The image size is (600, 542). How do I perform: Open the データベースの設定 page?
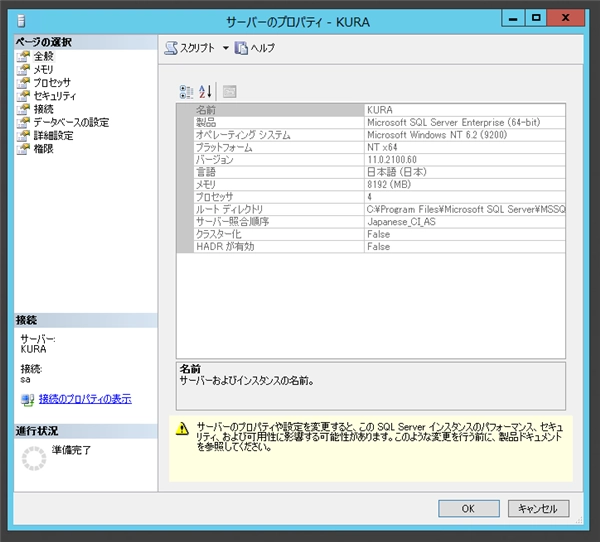click(x=71, y=122)
